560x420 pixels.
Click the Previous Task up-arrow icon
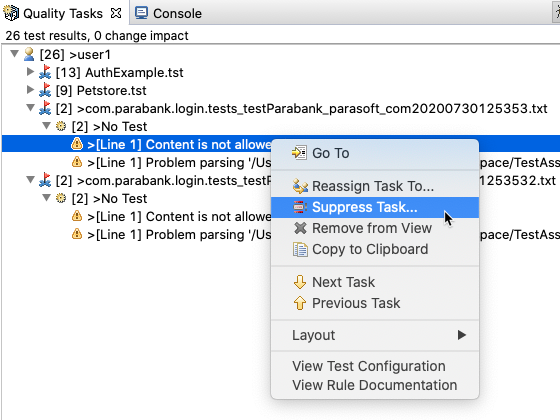click(300, 303)
